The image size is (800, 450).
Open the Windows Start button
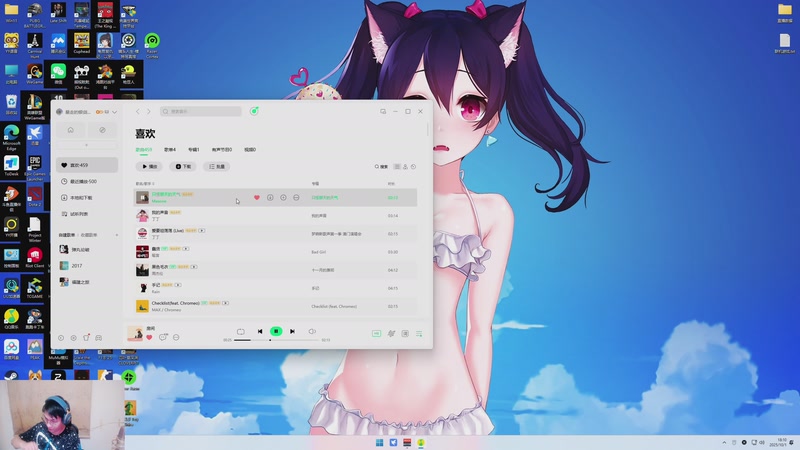point(380,442)
